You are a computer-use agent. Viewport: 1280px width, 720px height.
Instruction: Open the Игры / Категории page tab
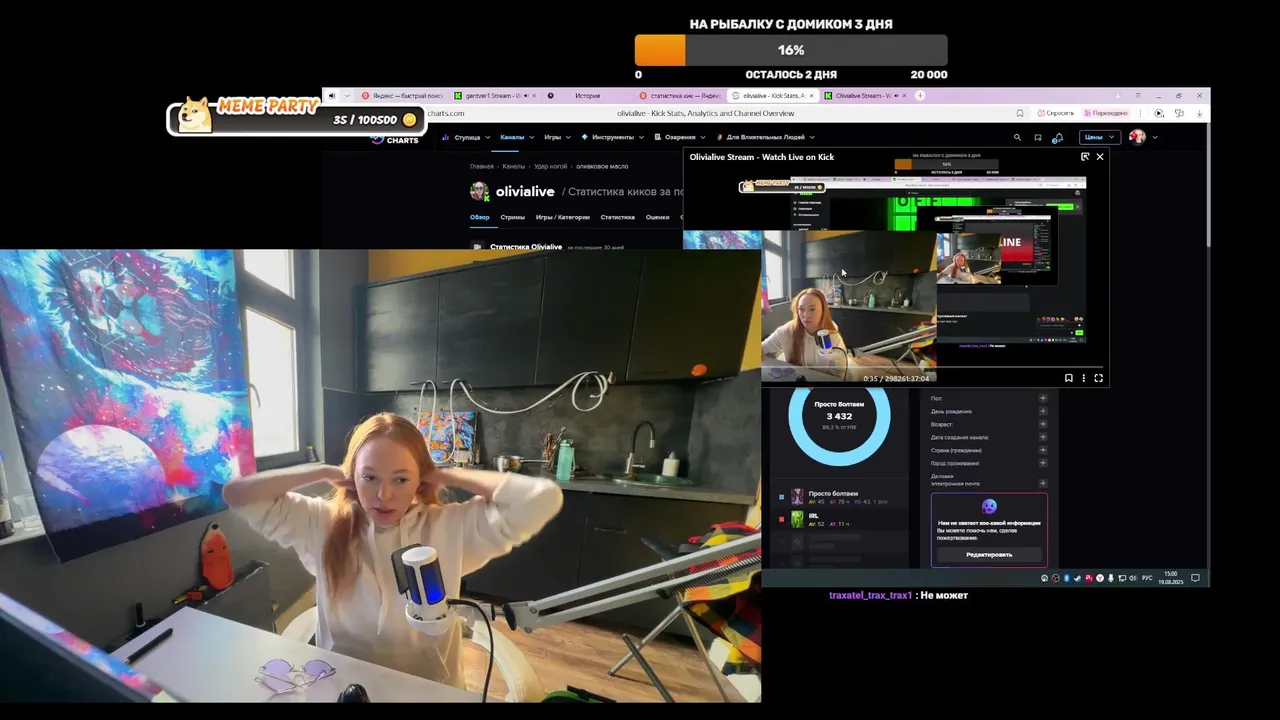563,217
